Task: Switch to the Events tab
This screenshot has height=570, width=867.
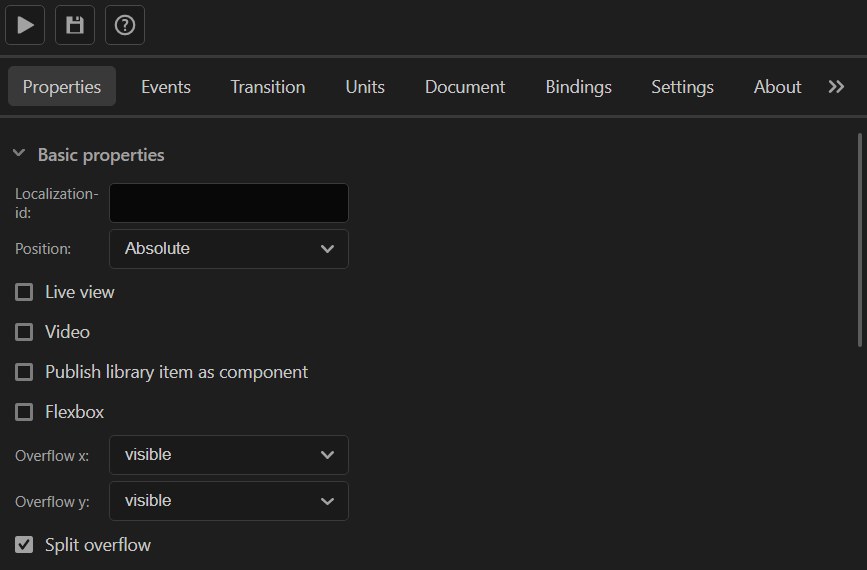Action: 166,87
